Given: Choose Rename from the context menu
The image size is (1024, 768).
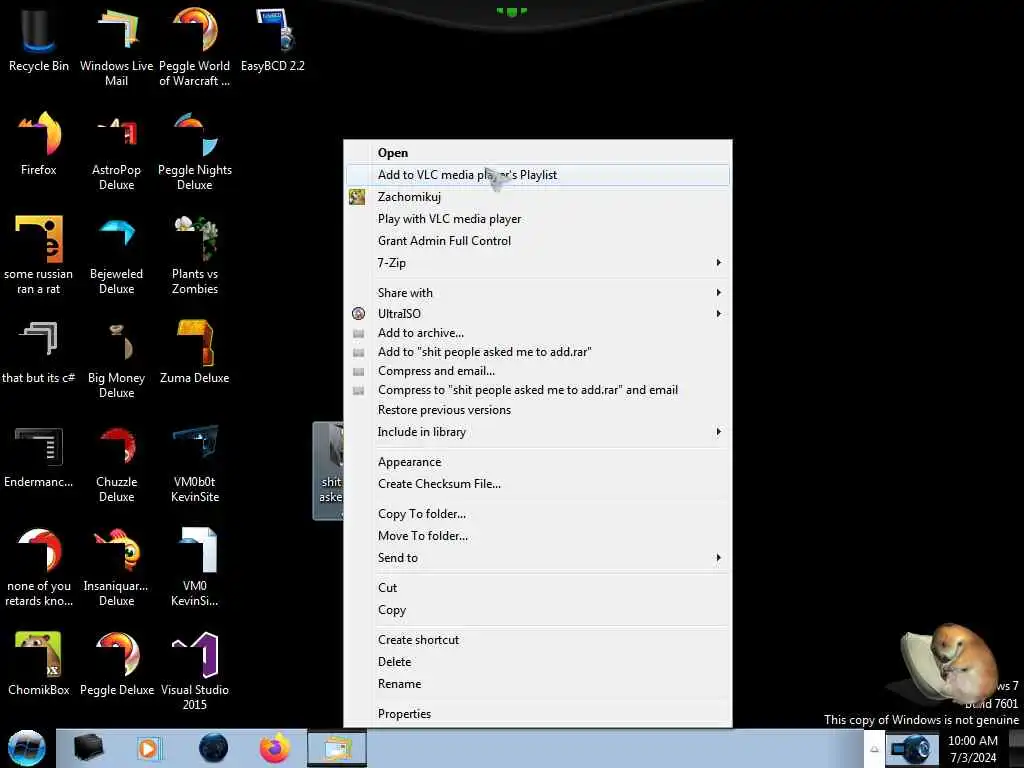Looking at the screenshot, I should [x=537, y=684].
